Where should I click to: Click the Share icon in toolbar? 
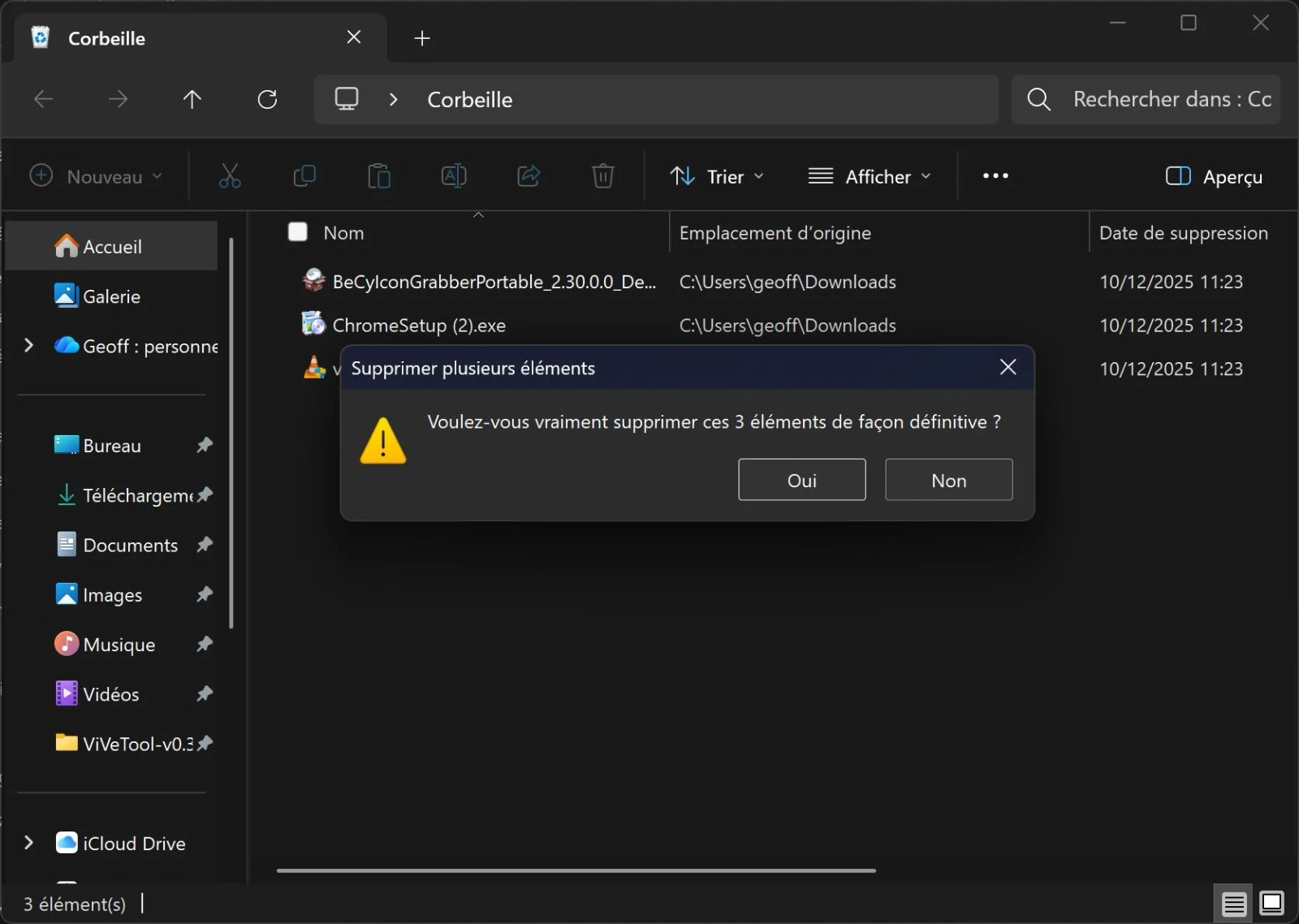(x=529, y=175)
